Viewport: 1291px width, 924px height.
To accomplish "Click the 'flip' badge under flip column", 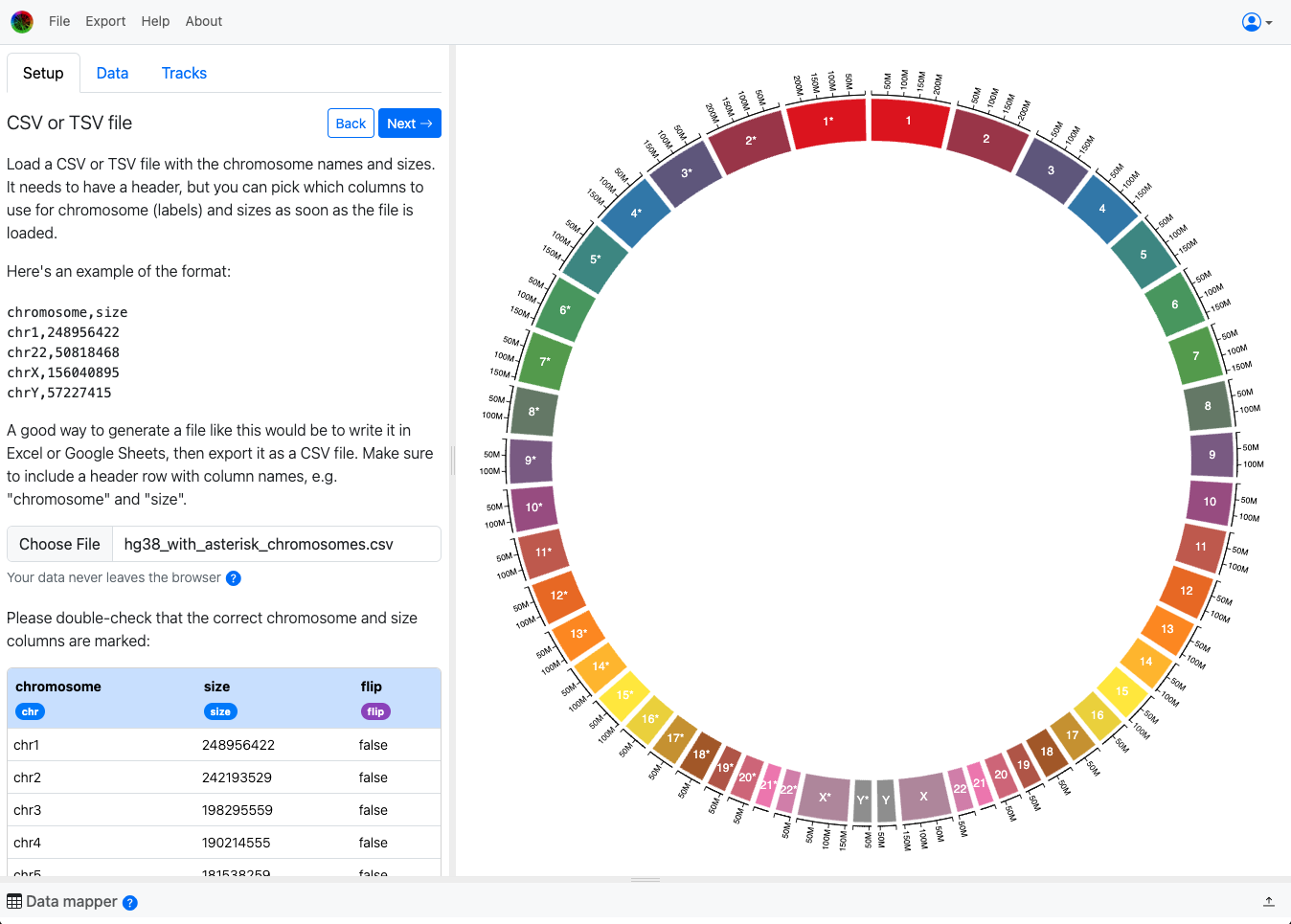I will (x=375, y=711).
